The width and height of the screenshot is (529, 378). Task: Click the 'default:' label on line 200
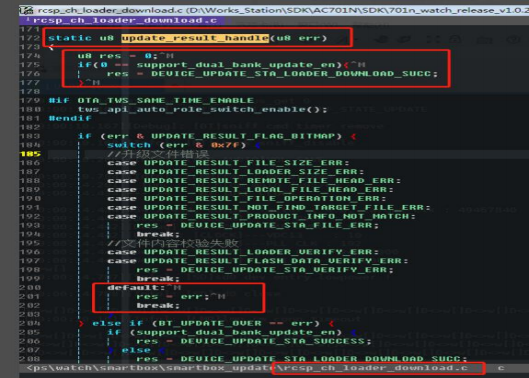pyautogui.click(x=136, y=288)
